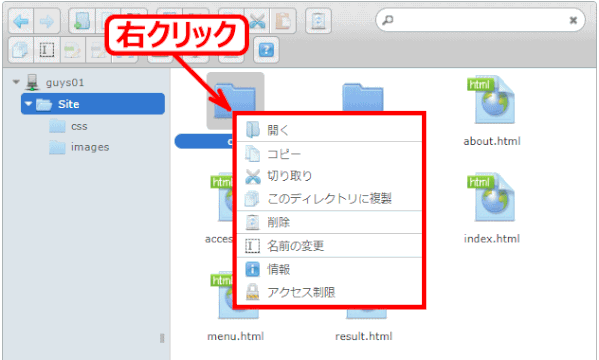Select the Site folder in the tree
The height and width of the screenshot is (360, 599).
pos(93,104)
